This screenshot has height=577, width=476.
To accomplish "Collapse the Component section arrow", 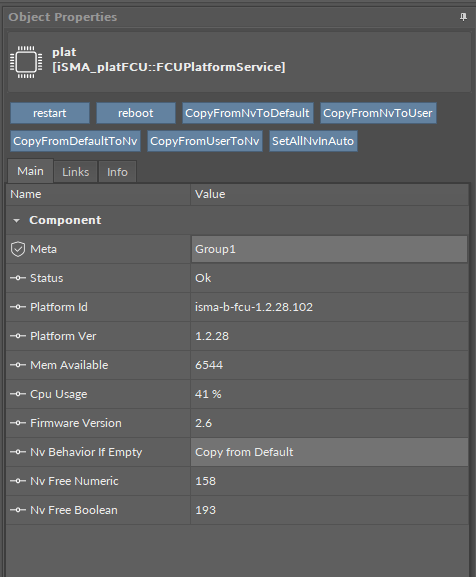I will pos(16,220).
